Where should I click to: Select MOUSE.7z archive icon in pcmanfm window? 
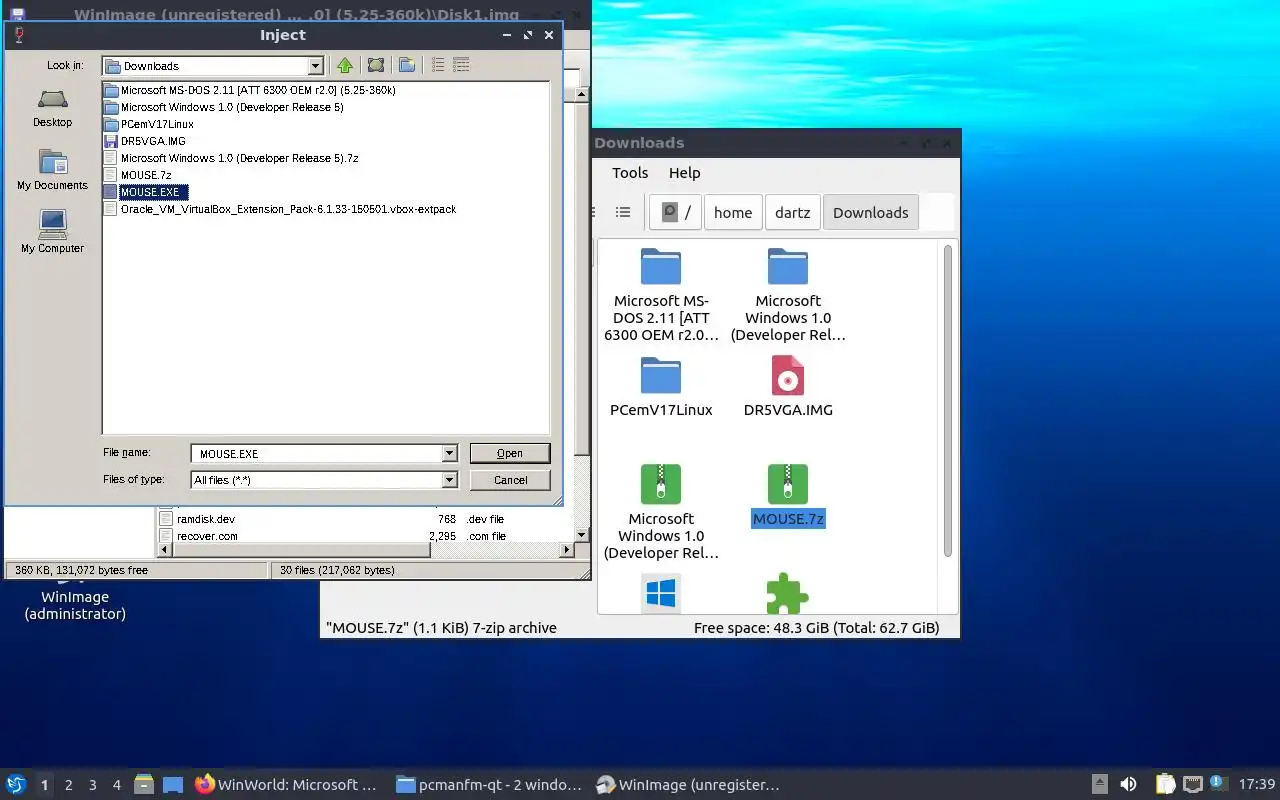[x=788, y=484]
